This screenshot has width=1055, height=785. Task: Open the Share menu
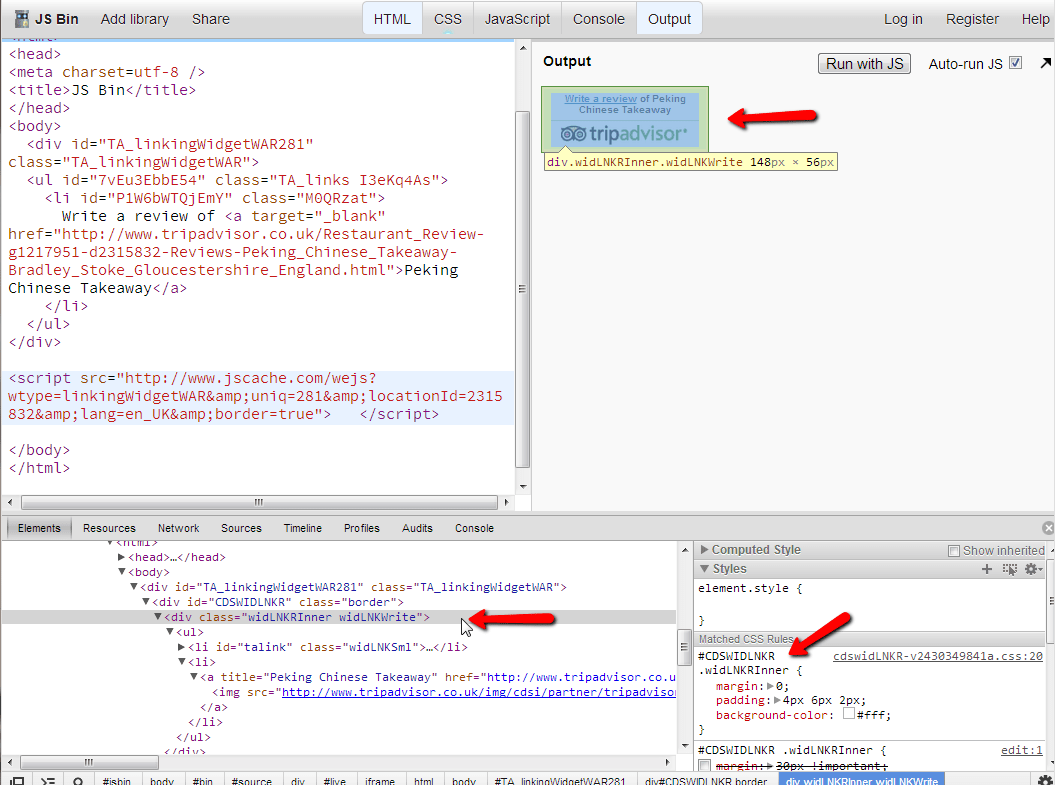pos(211,19)
